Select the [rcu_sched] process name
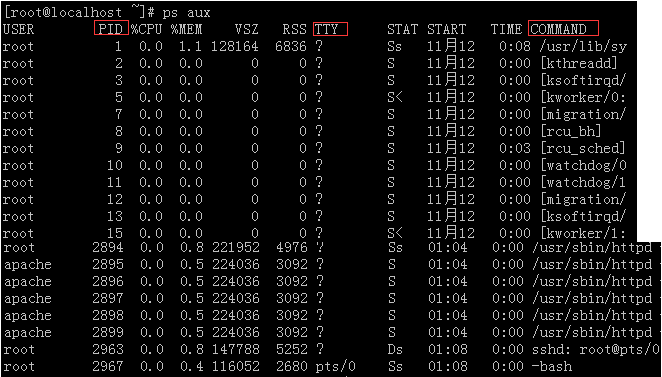This screenshot has width=662, height=377. [583, 148]
